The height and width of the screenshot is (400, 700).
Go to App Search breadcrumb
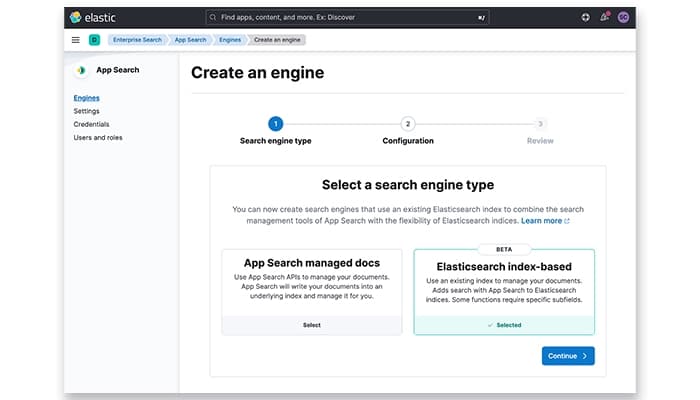tap(191, 40)
